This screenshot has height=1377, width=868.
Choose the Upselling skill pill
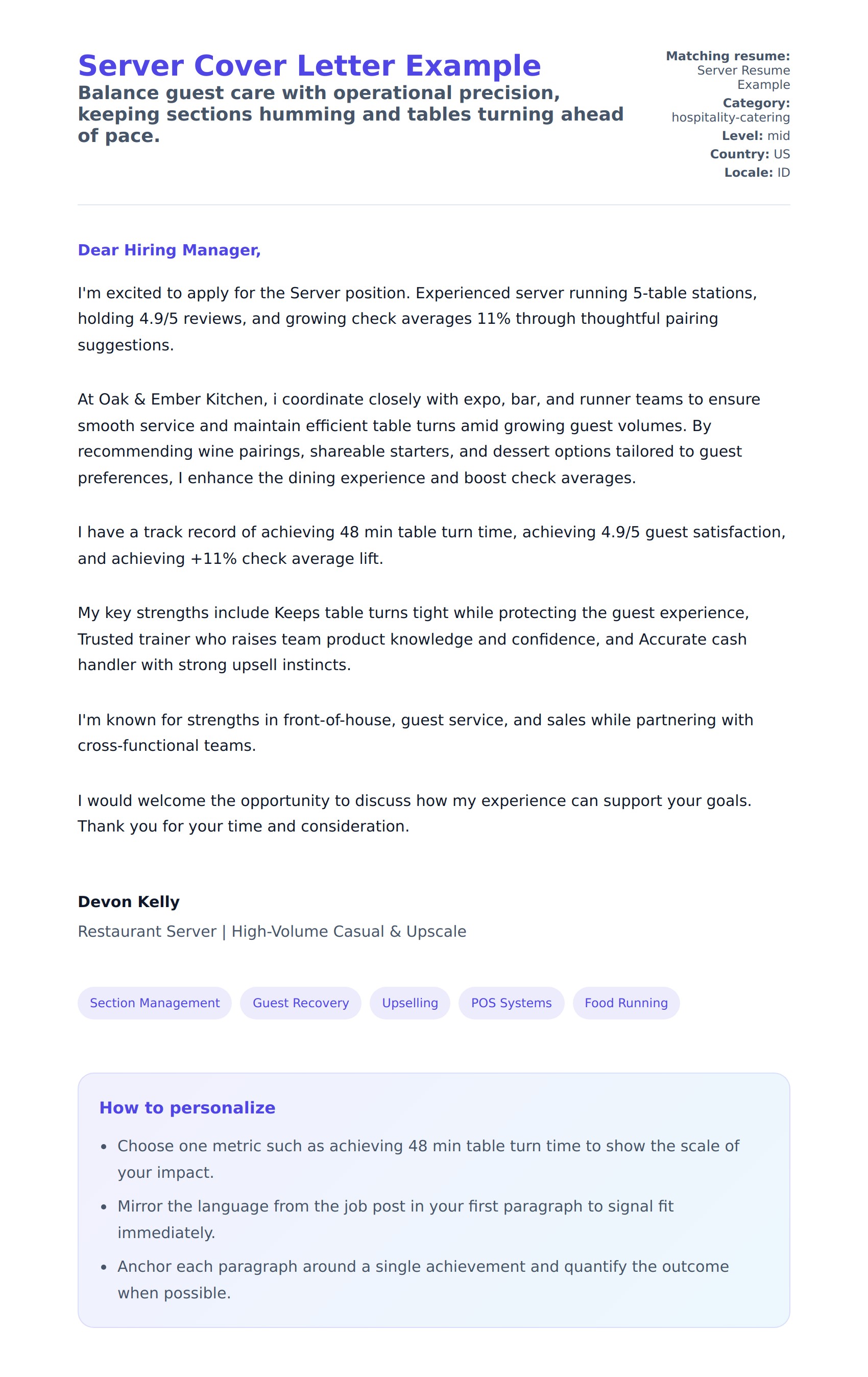coord(409,1003)
